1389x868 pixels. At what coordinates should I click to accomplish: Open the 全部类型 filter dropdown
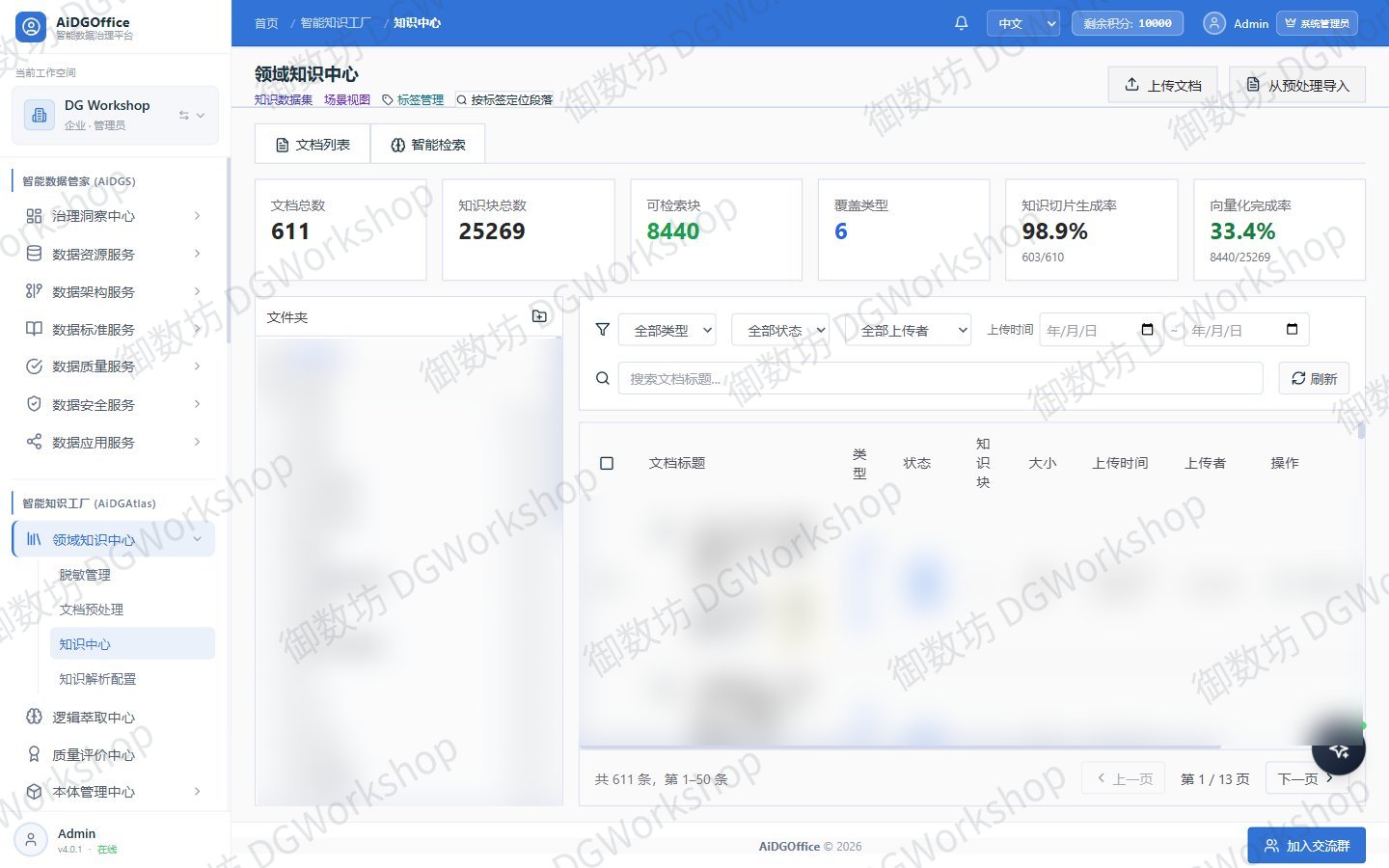(x=667, y=330)
